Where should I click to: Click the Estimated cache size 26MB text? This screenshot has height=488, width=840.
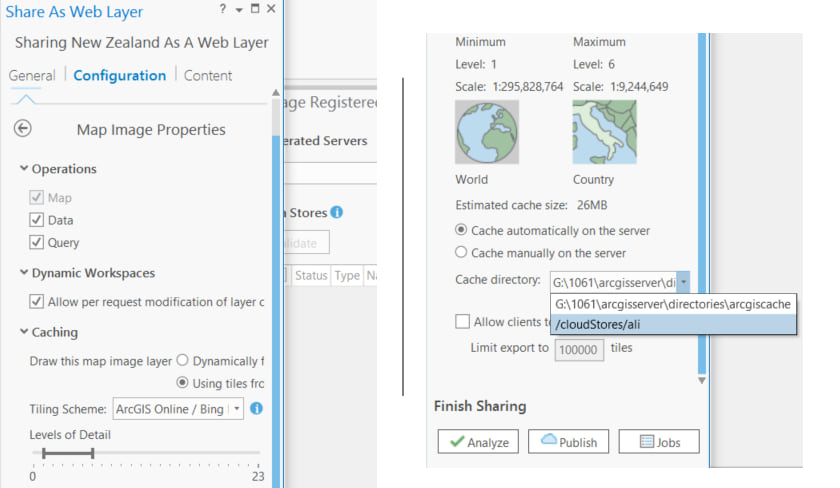531,205
